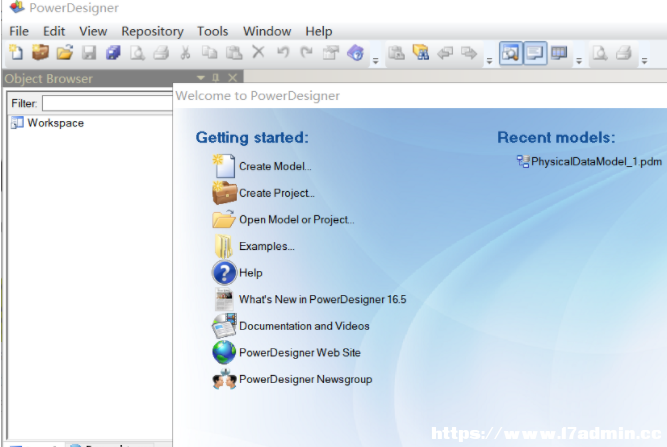Click the Open Model folder icon
The width and height of the screenshot is (667, 447).
click(224, 219)
